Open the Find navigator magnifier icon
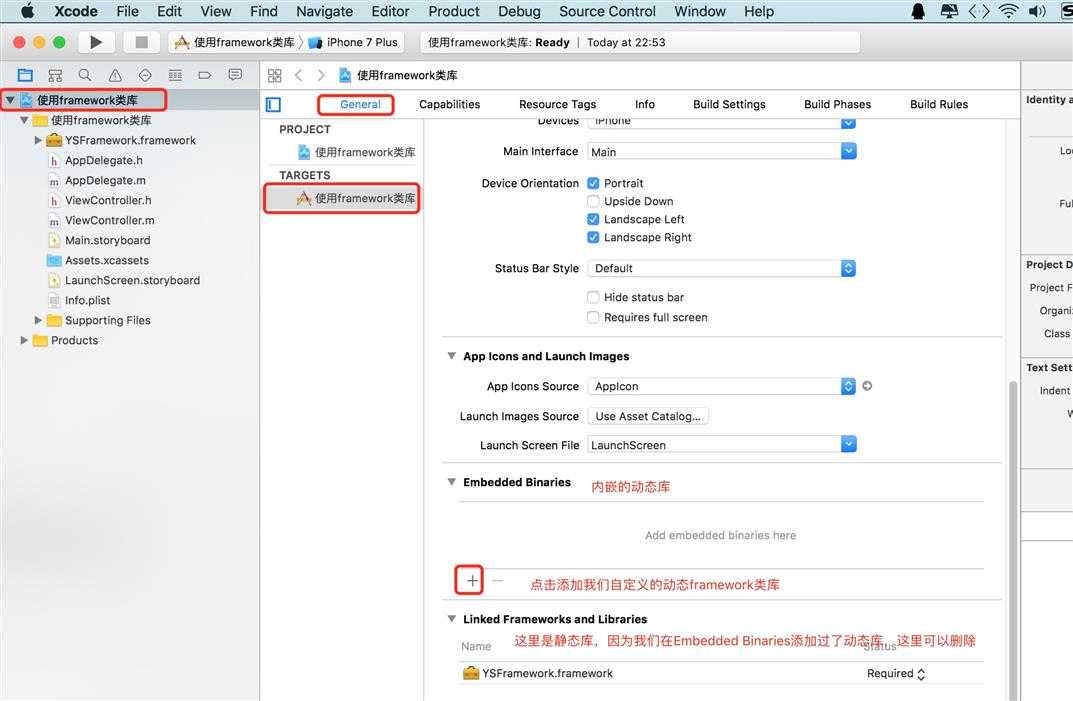 pyautogui.click(x=85, y=75)
